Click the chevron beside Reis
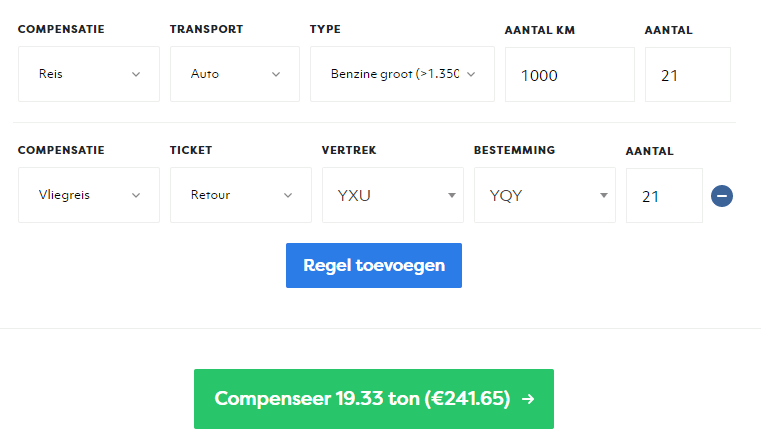The image size is (761, 443). coord(136,74)
